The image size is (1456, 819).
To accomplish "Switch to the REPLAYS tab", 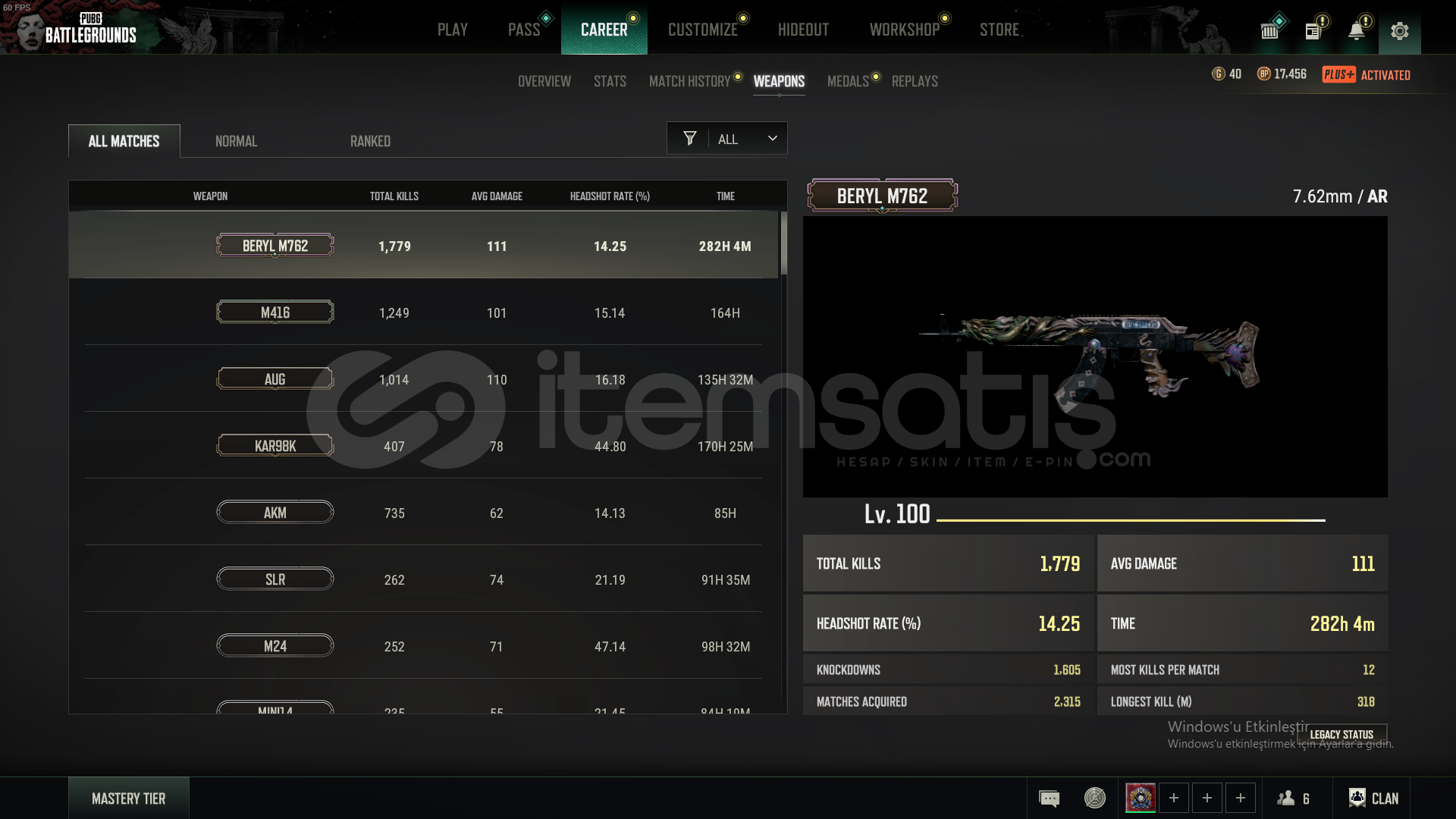I will 915,81.
